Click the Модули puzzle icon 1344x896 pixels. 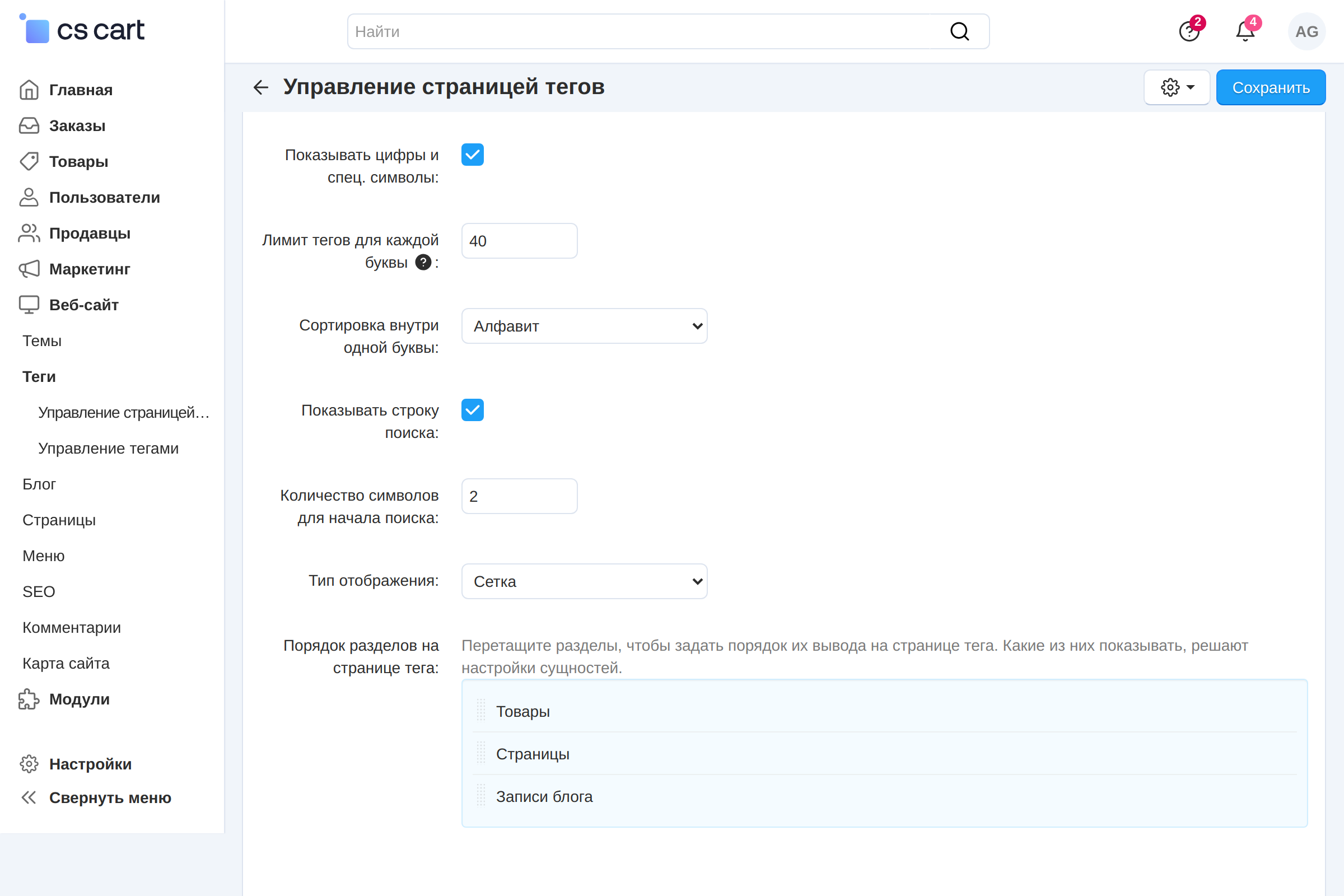(x=29, y=699)
